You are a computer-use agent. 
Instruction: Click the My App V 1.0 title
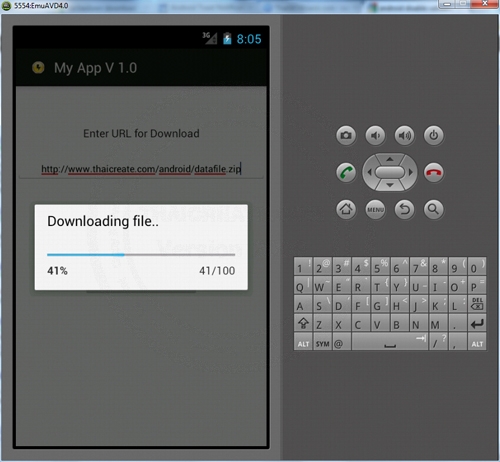[95, 68]
